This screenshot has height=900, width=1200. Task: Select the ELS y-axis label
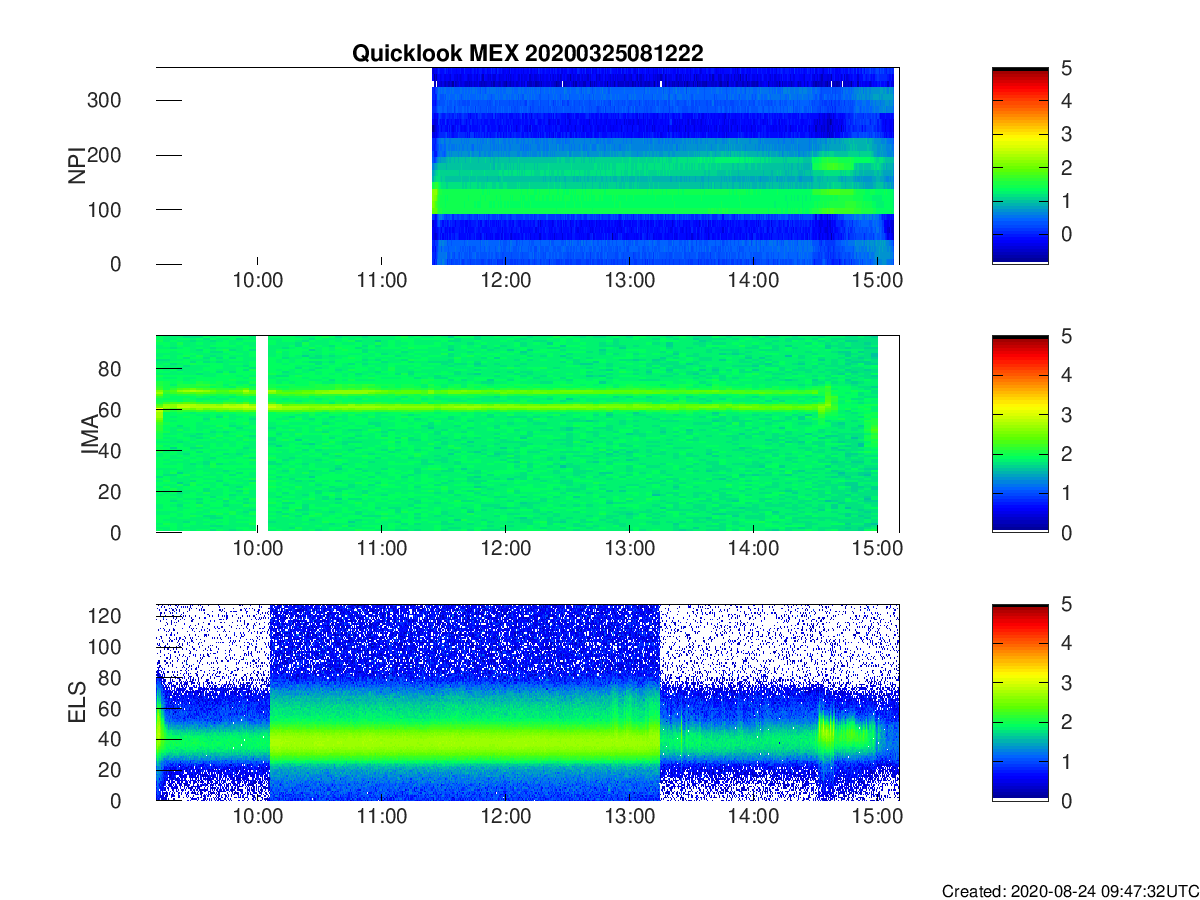point(76,703)
